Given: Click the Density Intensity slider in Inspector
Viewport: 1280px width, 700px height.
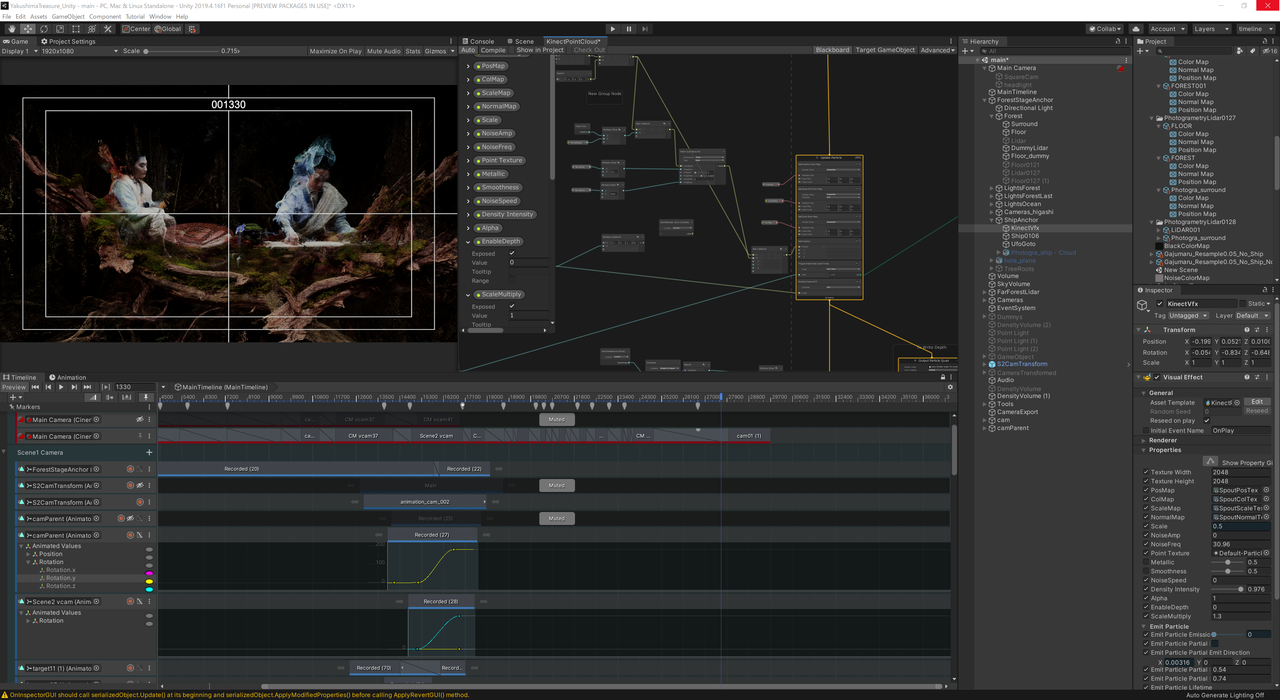Looking at the screenshot, I should pos(1228,589).
